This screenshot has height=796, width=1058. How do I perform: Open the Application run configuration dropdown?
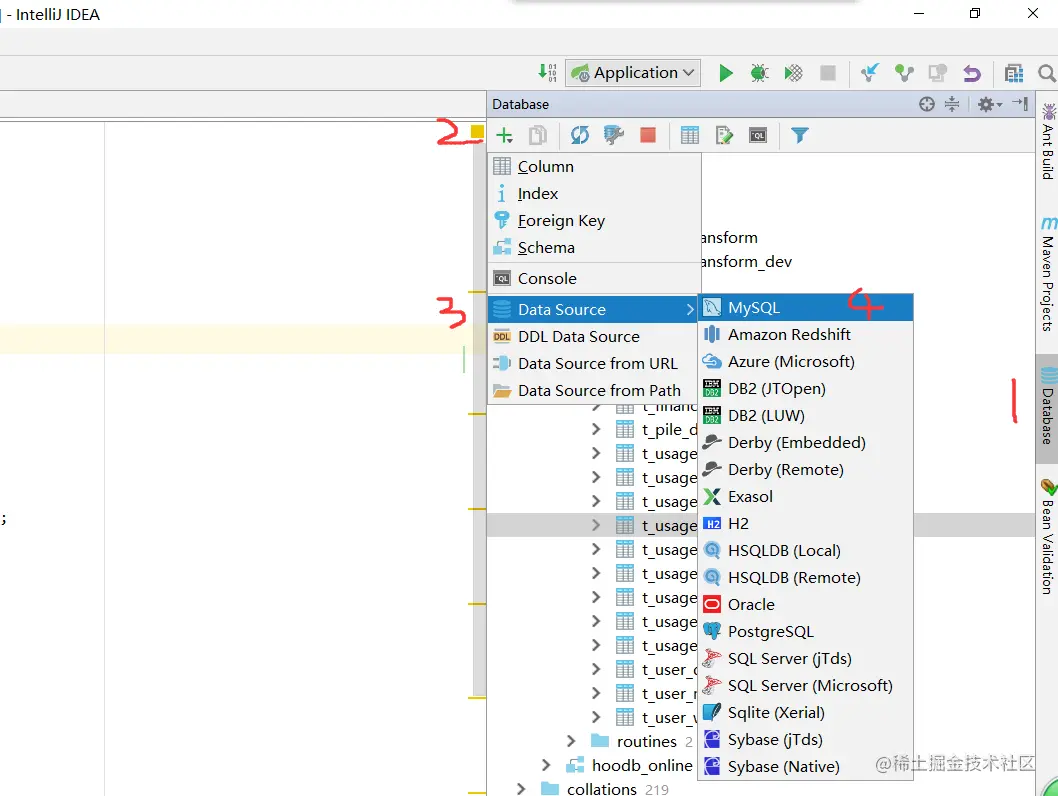[632, 73]
